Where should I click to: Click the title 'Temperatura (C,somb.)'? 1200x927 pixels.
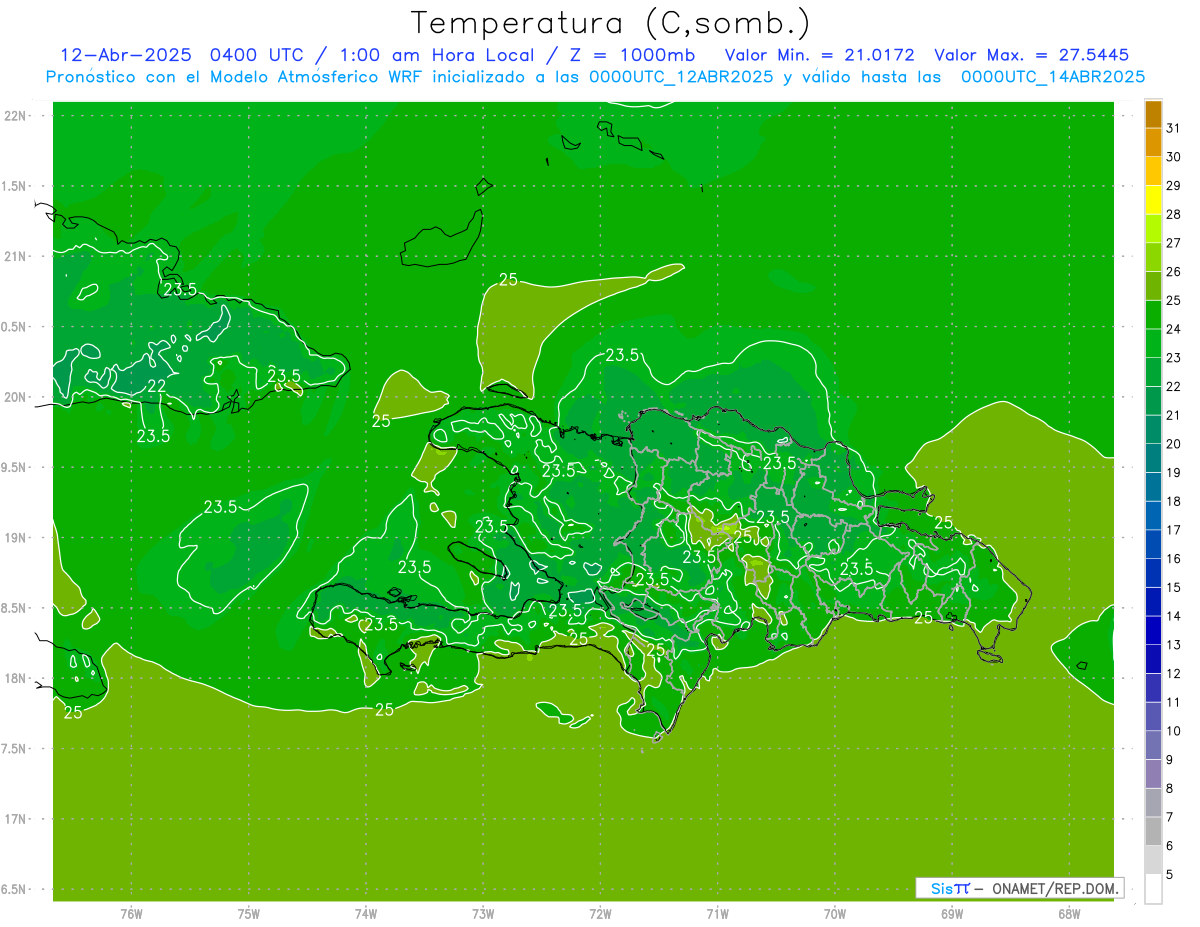[x=610, y=23]
